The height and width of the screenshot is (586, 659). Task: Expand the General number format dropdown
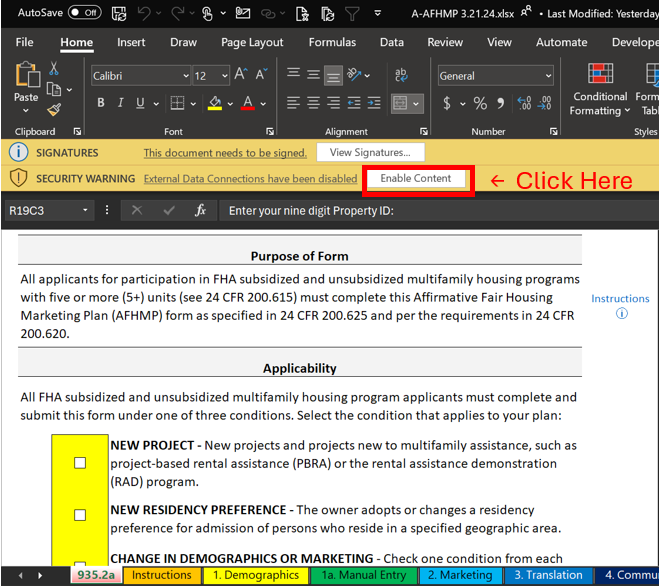click(x=548, y=77)
